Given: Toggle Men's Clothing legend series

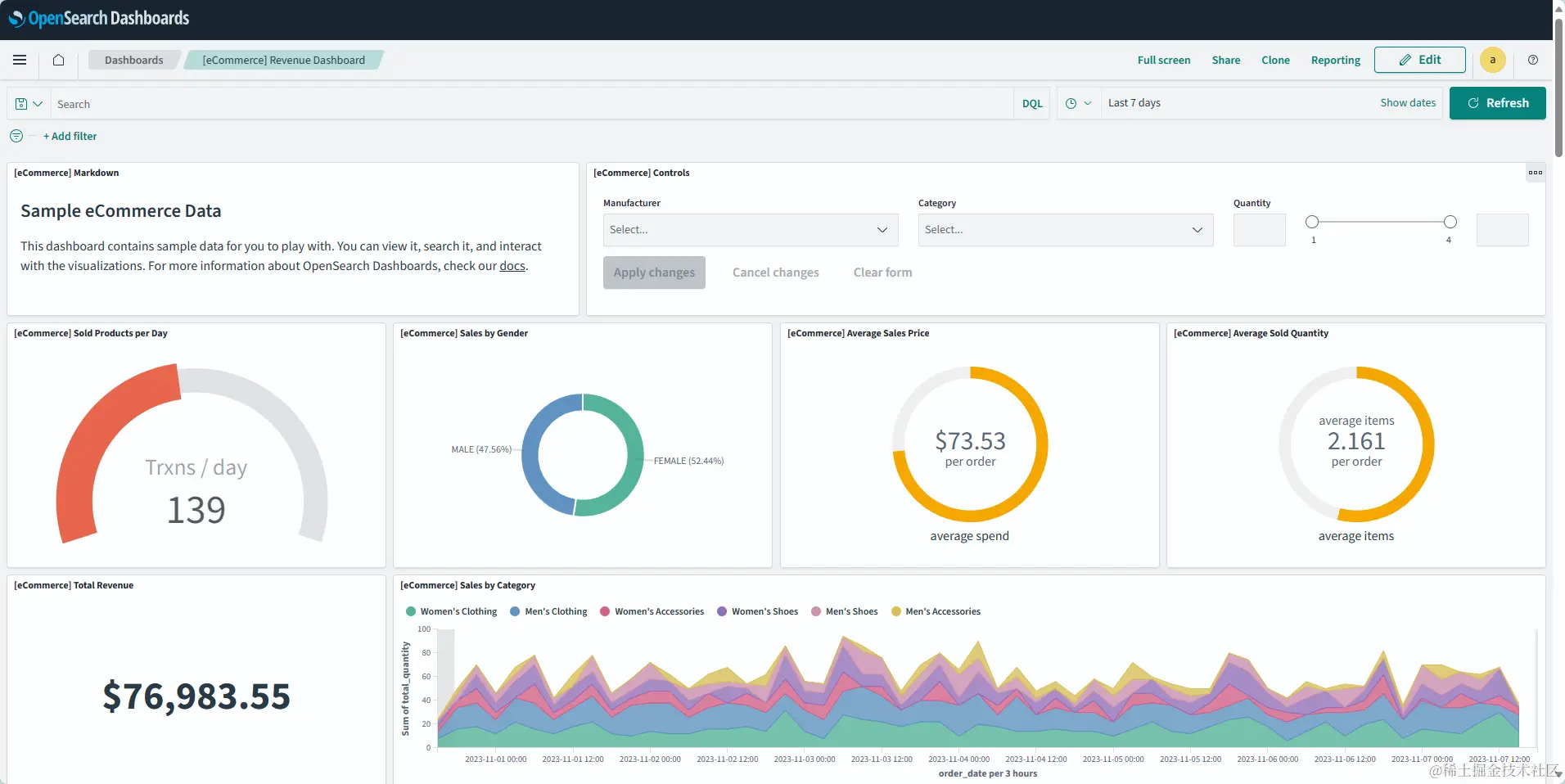Looking at the screenshot, I should click(x=548, y=611).
